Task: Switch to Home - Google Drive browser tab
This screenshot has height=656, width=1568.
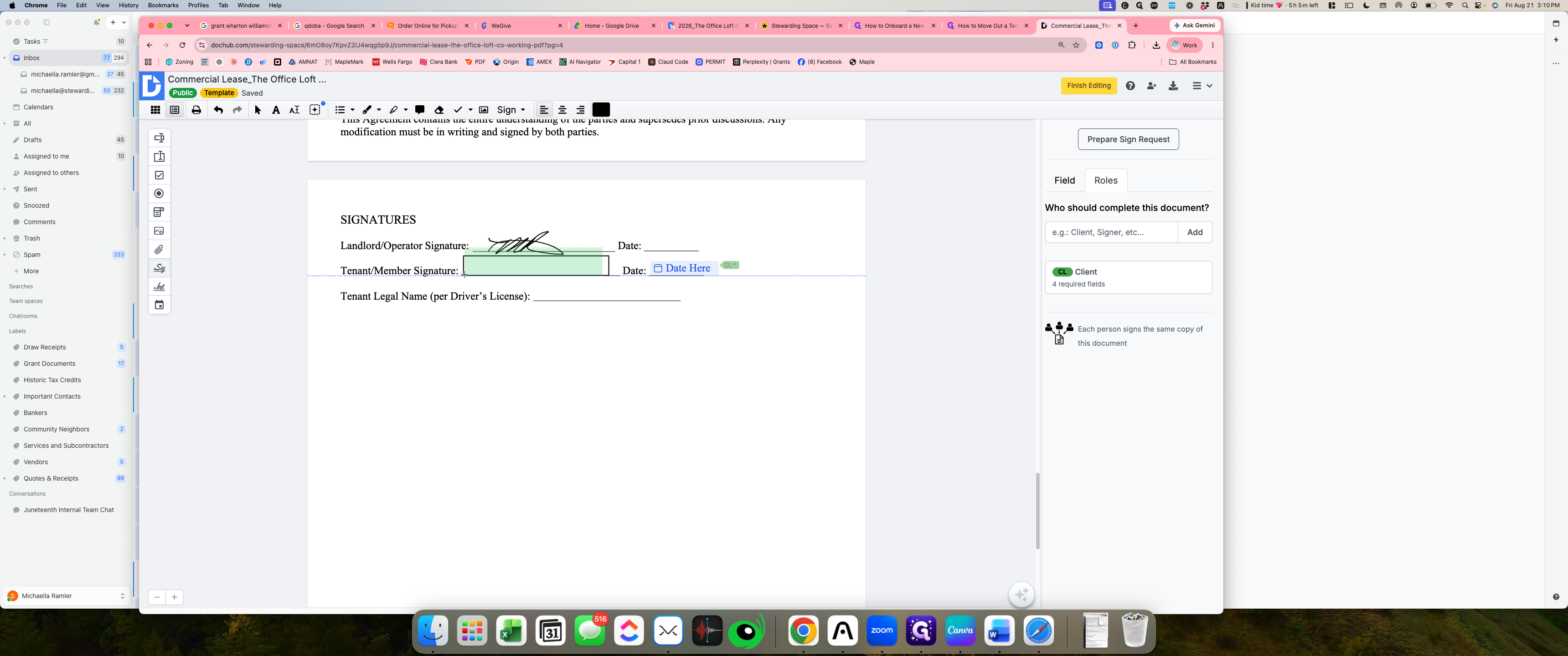Action: (x=615, y=26)
